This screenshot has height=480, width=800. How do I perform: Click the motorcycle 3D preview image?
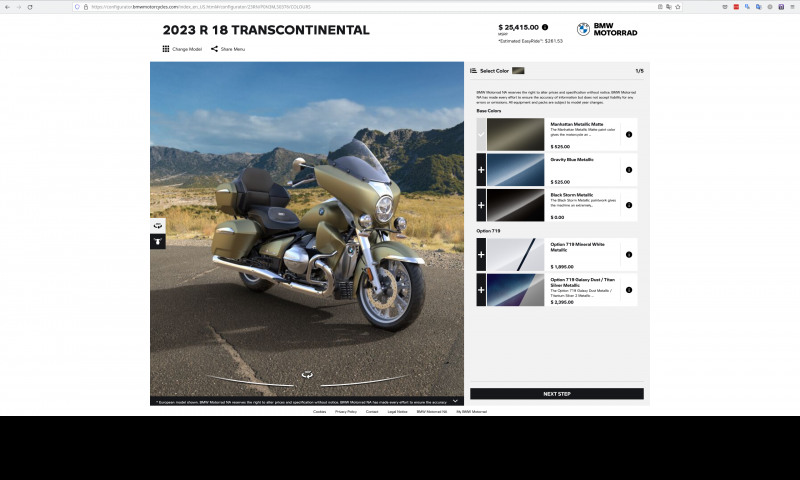pos(307,229)
